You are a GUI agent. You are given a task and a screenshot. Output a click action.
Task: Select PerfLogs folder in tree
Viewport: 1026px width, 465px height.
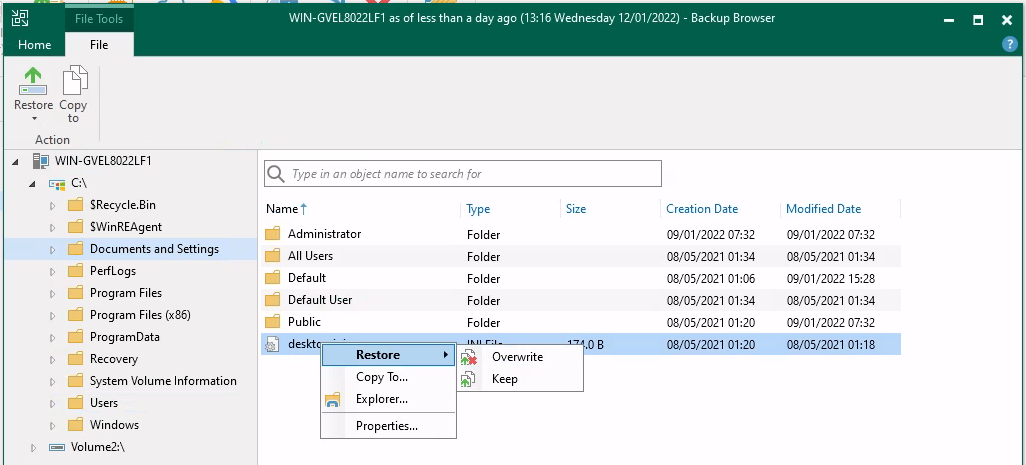point(113,271)
